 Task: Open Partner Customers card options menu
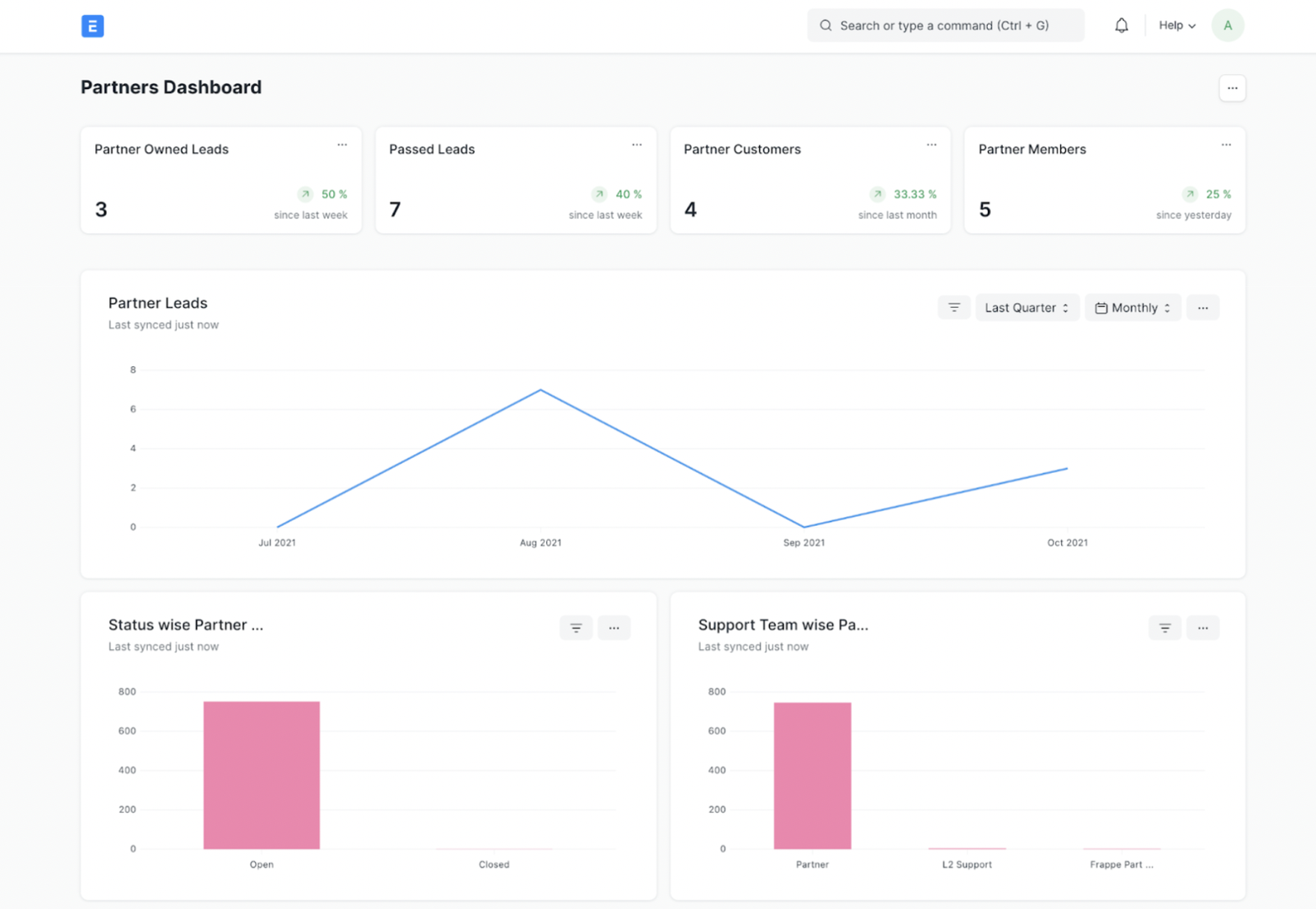click(x=931, y=145)
